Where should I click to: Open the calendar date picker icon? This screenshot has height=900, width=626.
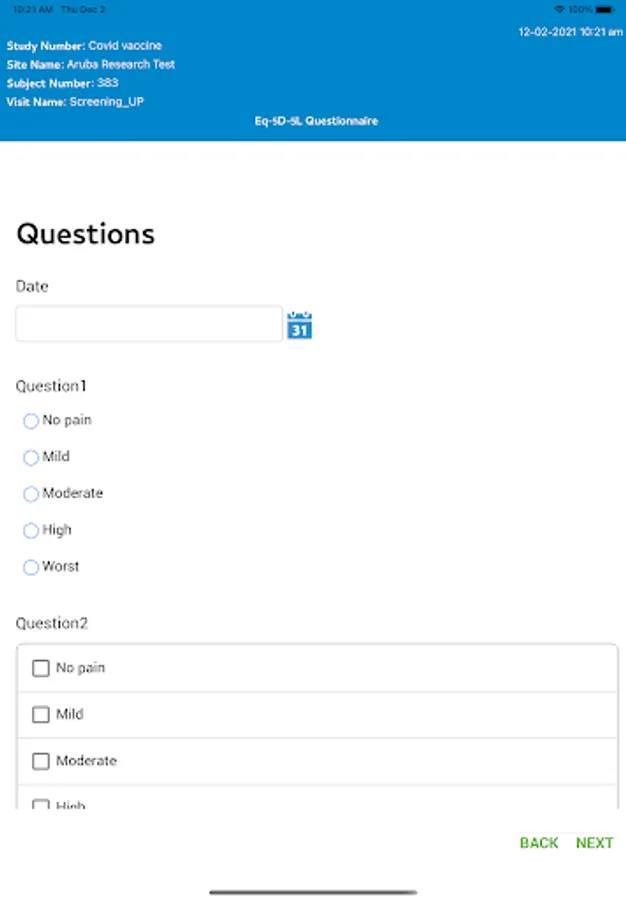coord(299,325)
